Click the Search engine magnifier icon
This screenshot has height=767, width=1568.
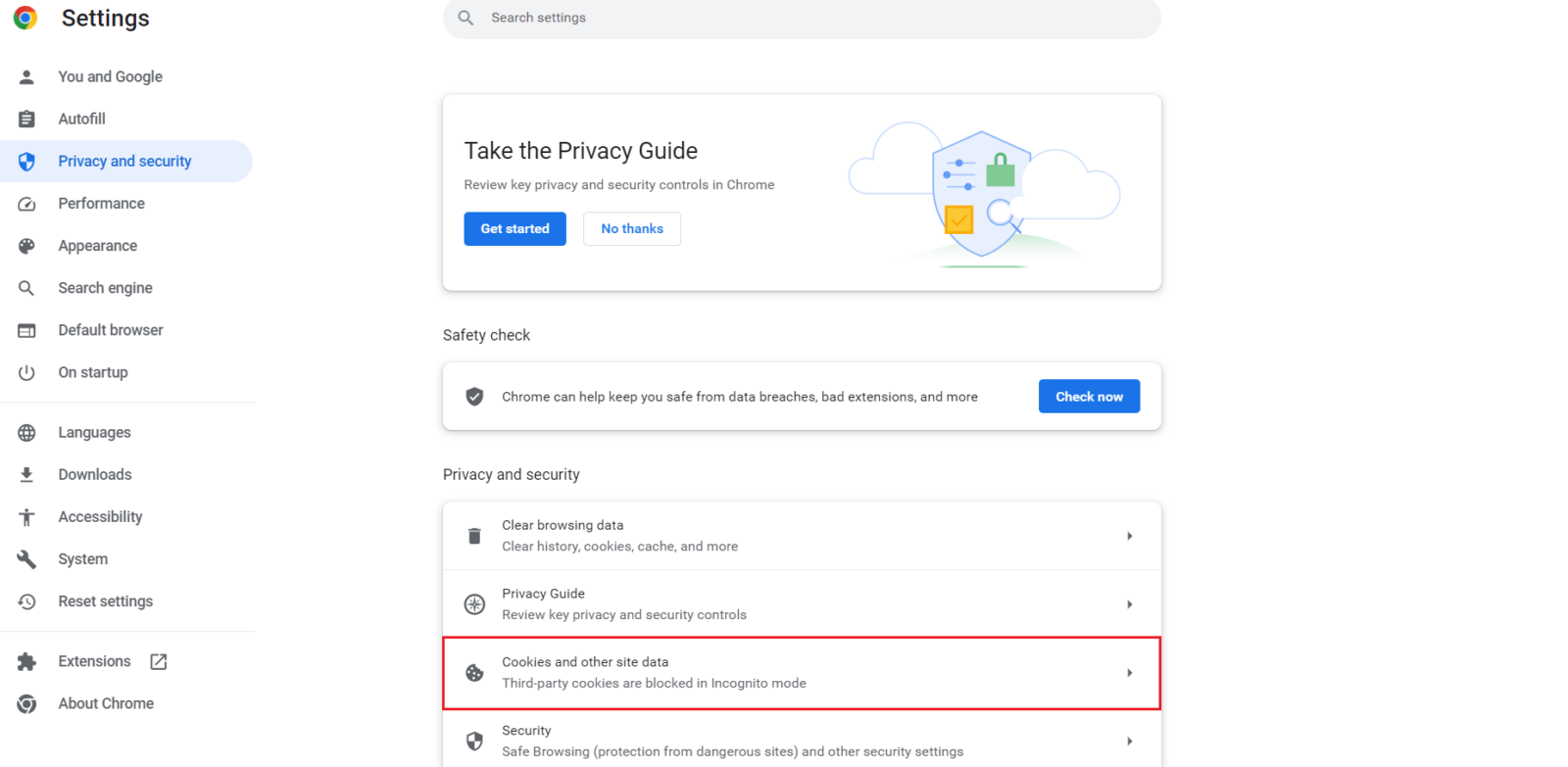(26, 287)
